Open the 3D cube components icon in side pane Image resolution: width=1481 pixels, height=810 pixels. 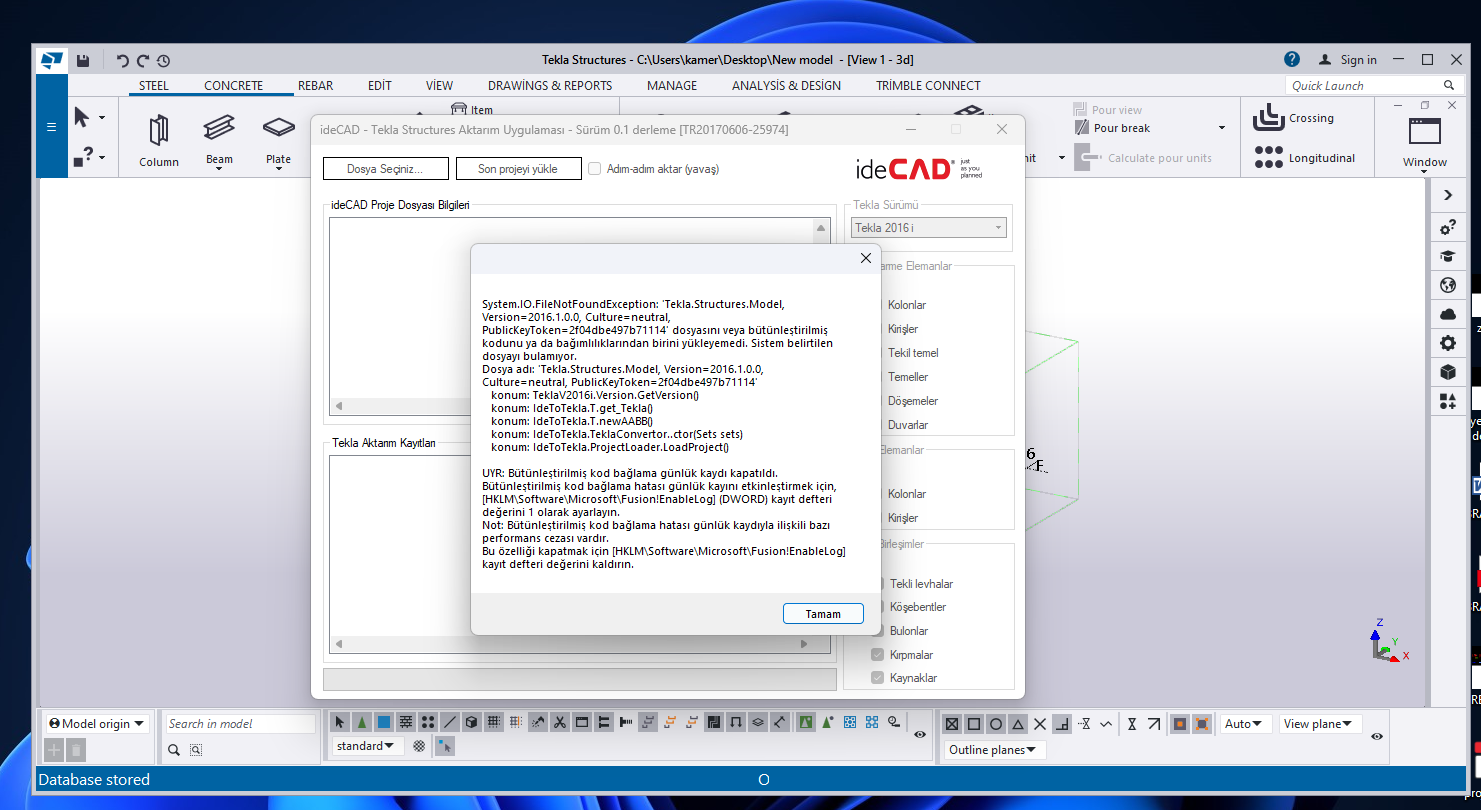[x=1447, y=372]
